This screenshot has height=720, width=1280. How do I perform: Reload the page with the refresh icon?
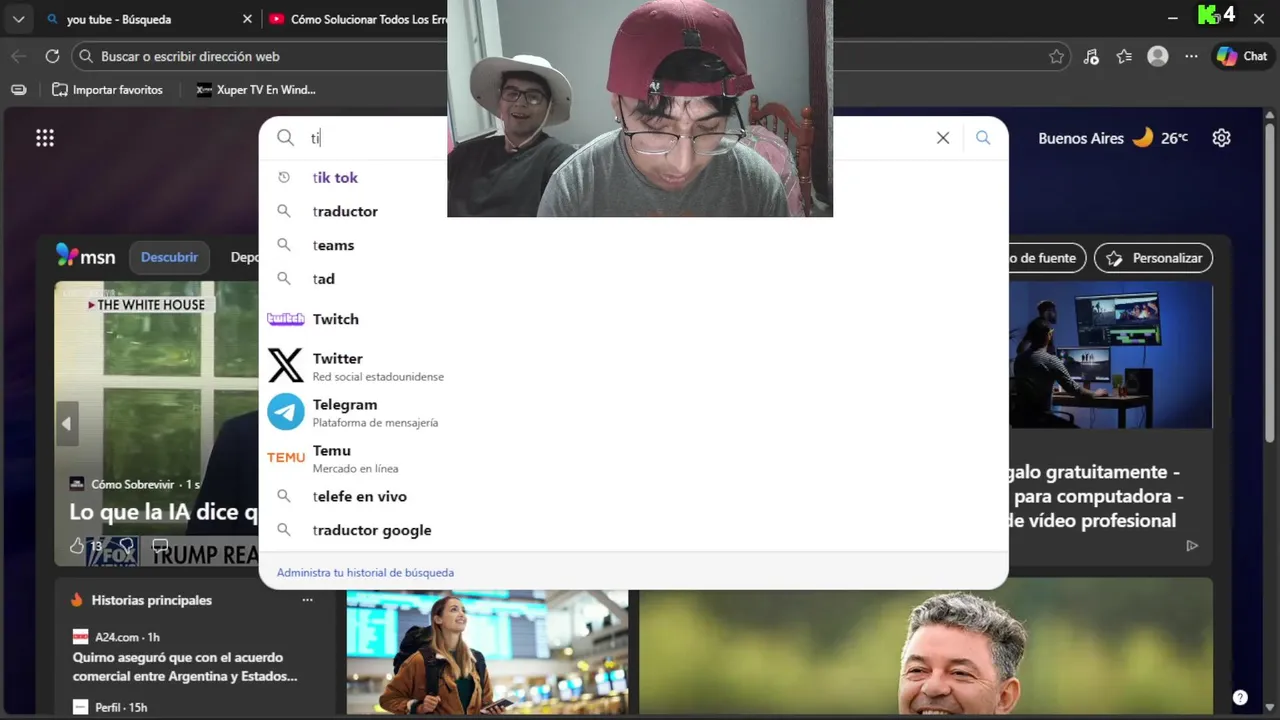[x=52, y=57]
